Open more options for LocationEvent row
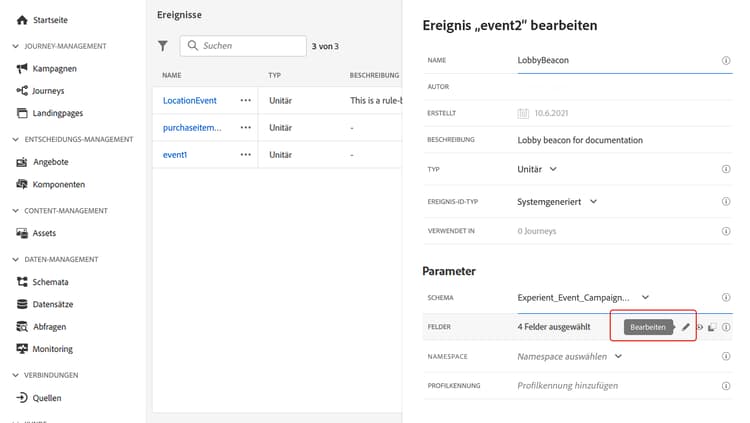The image size is (750, 423). (245, 100)
